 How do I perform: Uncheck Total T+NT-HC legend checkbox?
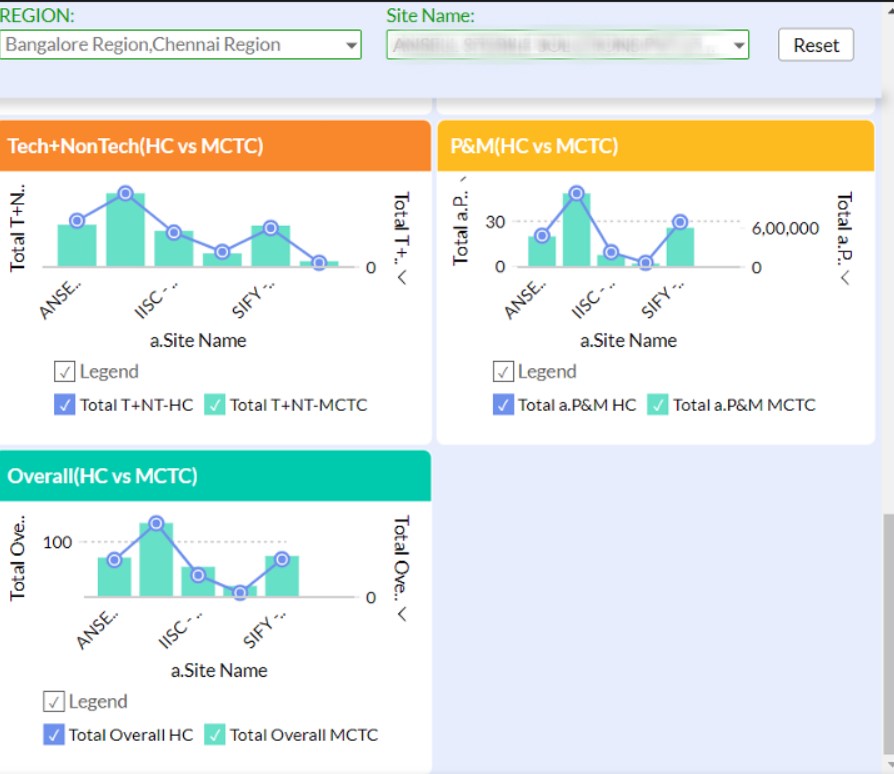64,405
